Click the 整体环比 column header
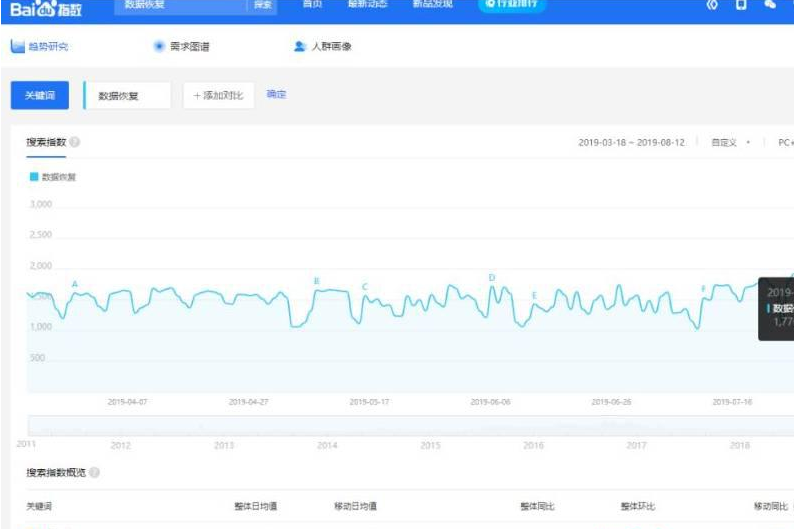This screenshot has width=794, height=529. (x=638, y=506)
